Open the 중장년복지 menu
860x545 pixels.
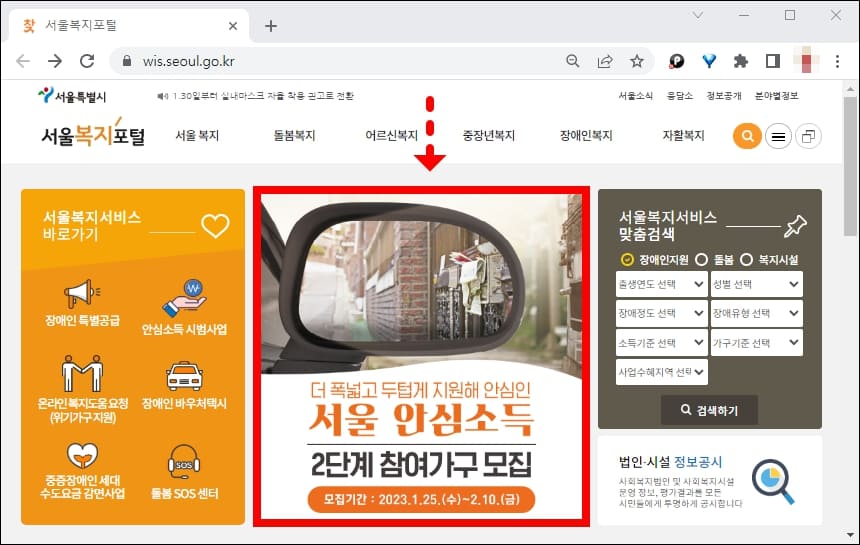pyautogui.click(x=489, y=135)
